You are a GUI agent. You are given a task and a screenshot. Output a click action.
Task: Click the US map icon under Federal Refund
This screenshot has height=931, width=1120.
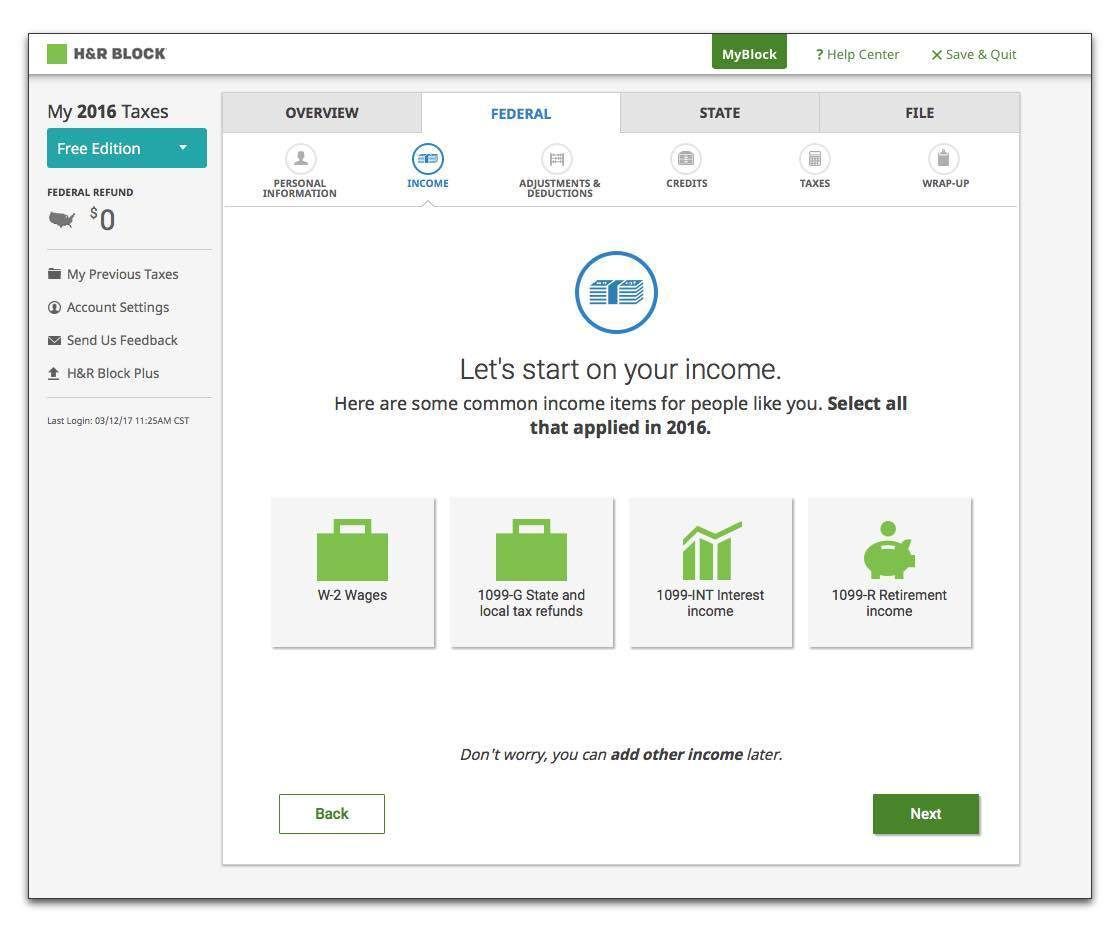[61, 219]
